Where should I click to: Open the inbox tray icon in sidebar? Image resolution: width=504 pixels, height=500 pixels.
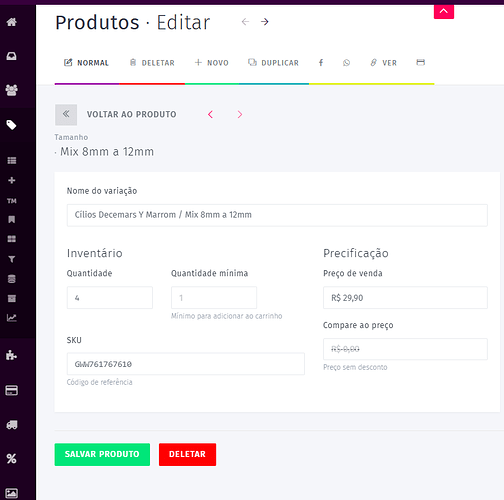[12, 56]
